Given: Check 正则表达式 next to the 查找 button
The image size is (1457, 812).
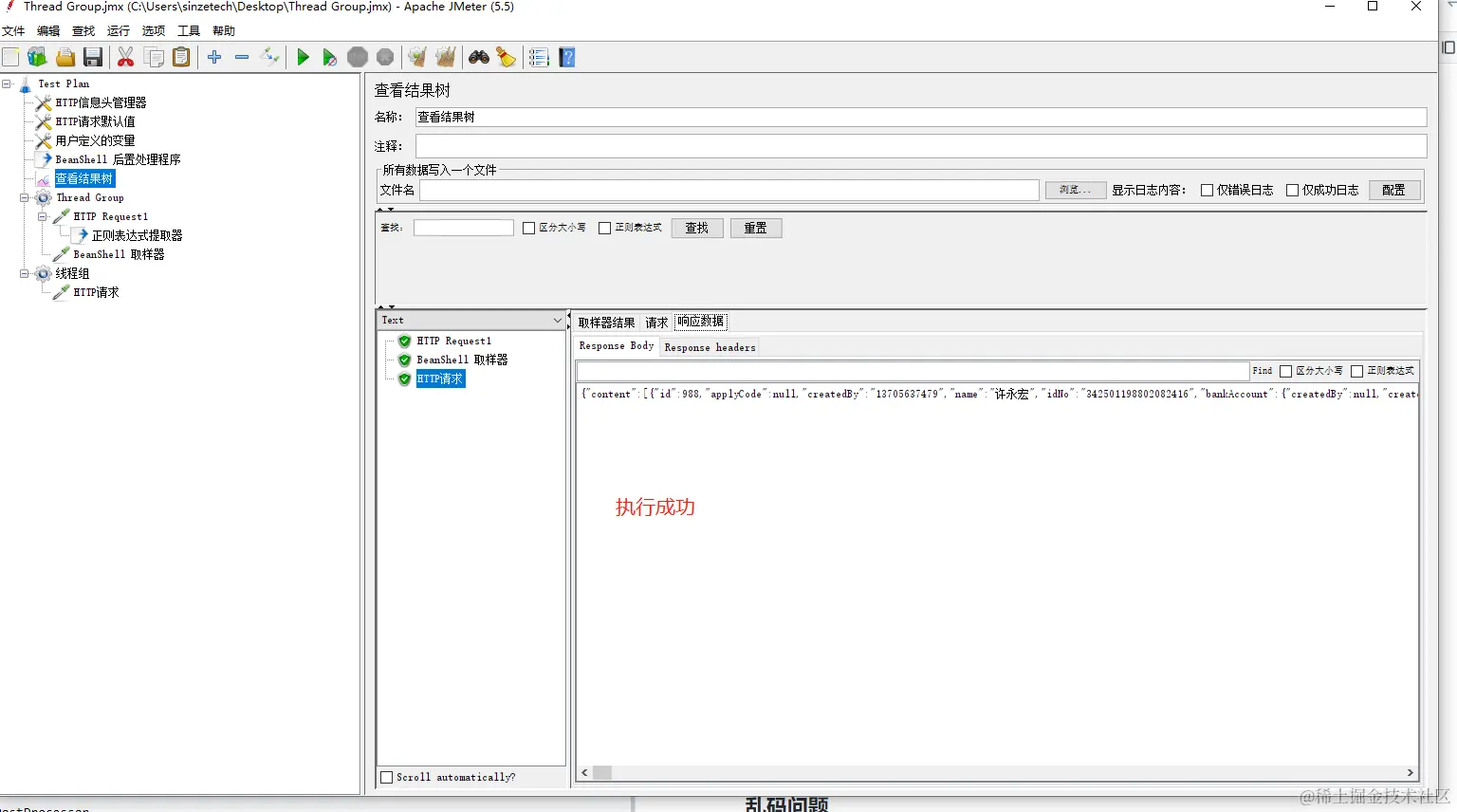Looking at the screenshot, I should [605, 228].
